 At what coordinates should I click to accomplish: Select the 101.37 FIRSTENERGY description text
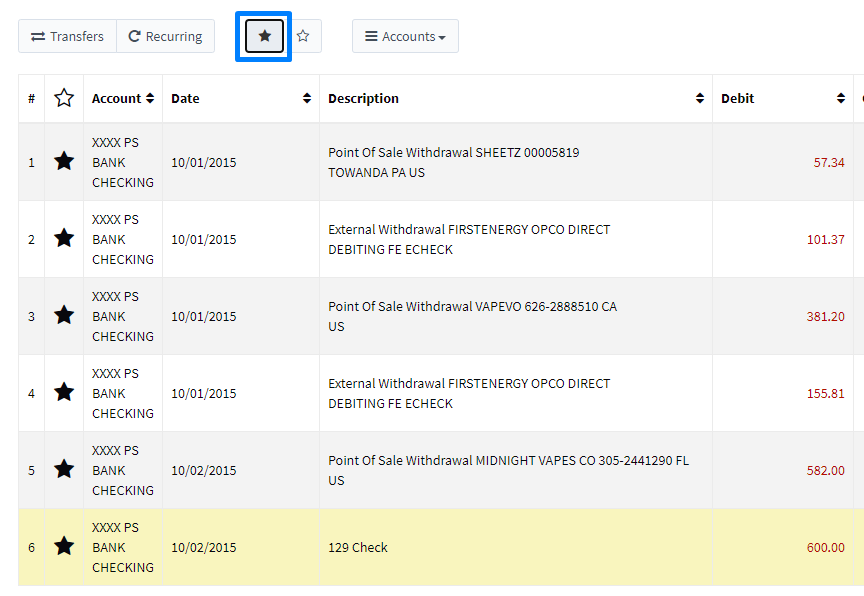[x=469, y=239]
